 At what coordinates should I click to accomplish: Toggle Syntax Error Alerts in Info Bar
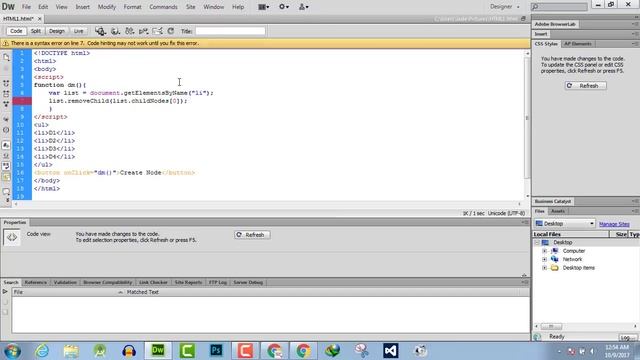(x=6, y=177)
